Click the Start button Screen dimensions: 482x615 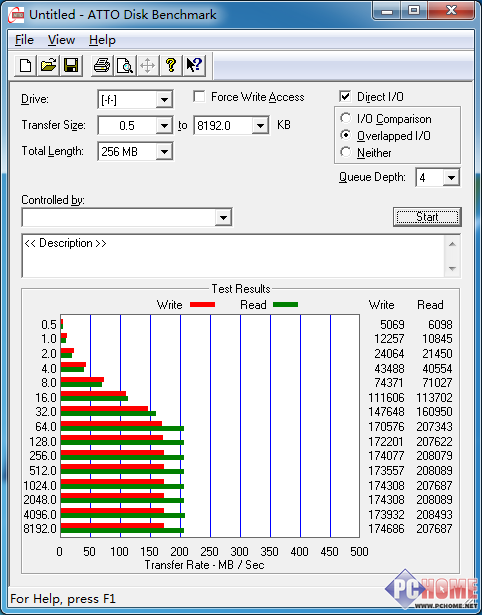click(x=427, y=217)
